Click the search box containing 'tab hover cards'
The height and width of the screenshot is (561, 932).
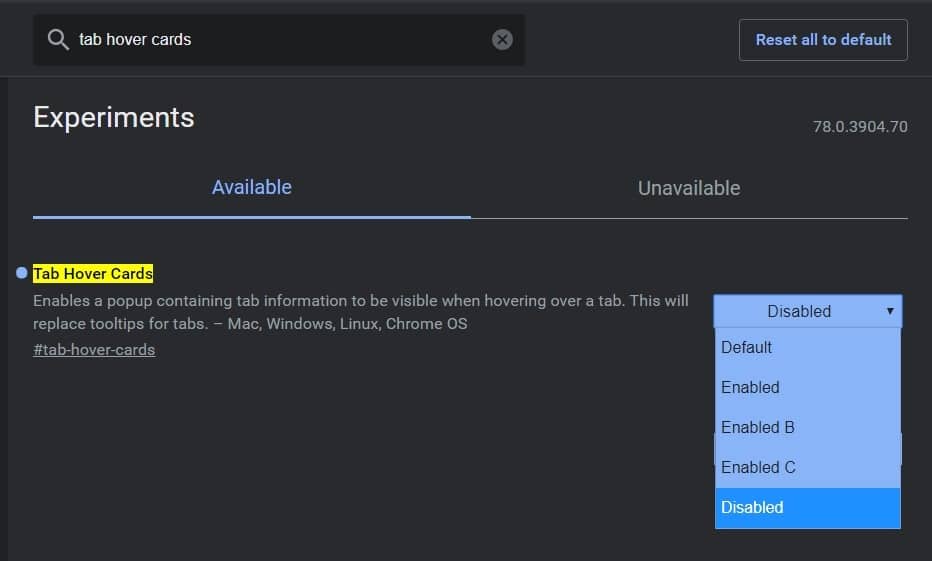pyautogui.click(x=279, y=40)
